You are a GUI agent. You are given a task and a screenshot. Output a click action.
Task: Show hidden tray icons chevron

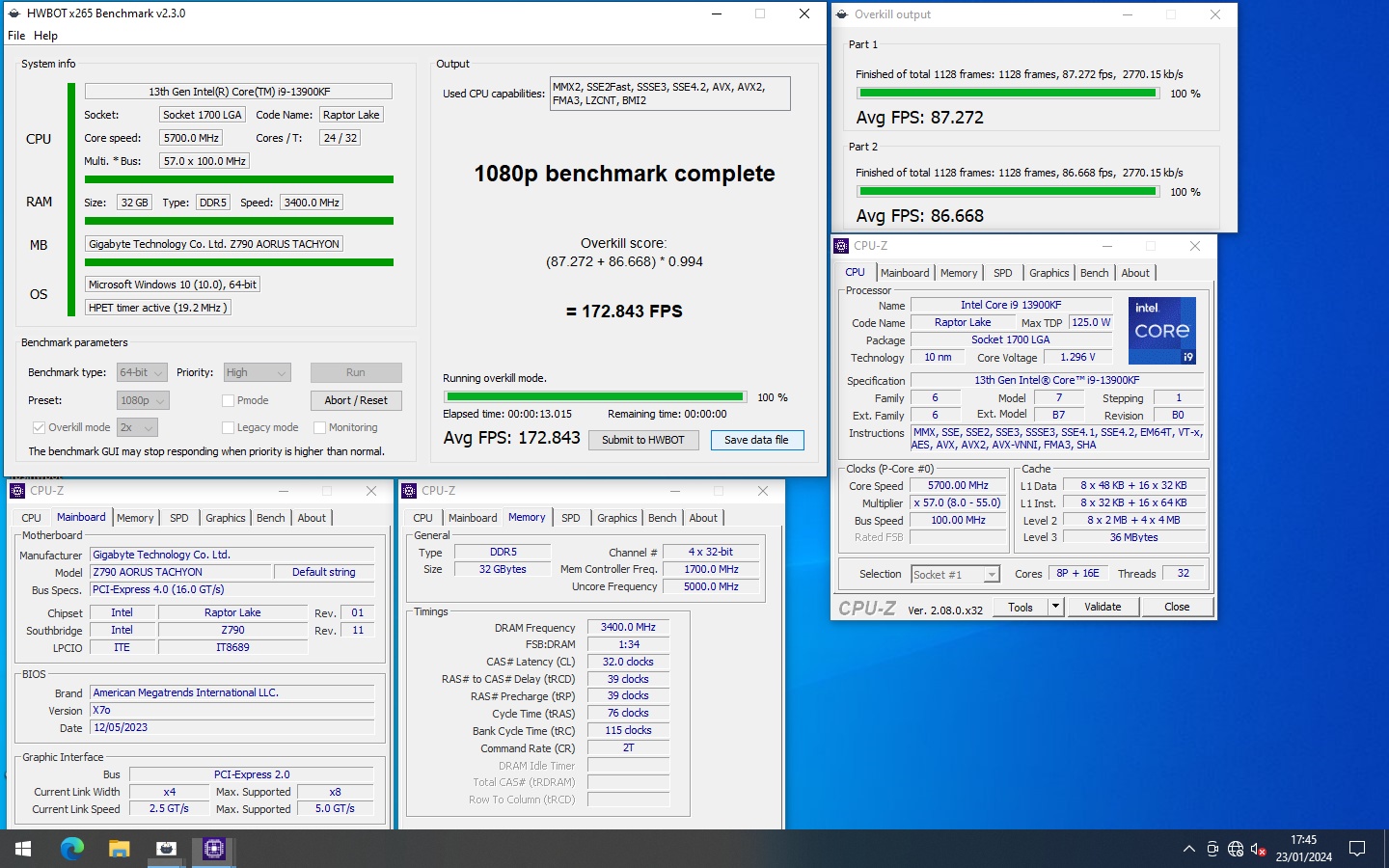[1188, 849]
